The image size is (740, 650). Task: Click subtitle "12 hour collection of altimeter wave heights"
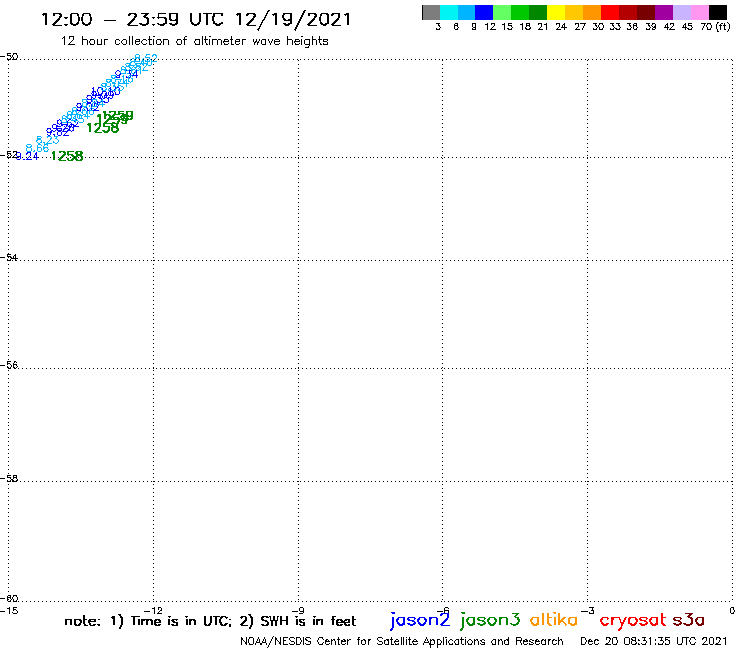point(194,42)
